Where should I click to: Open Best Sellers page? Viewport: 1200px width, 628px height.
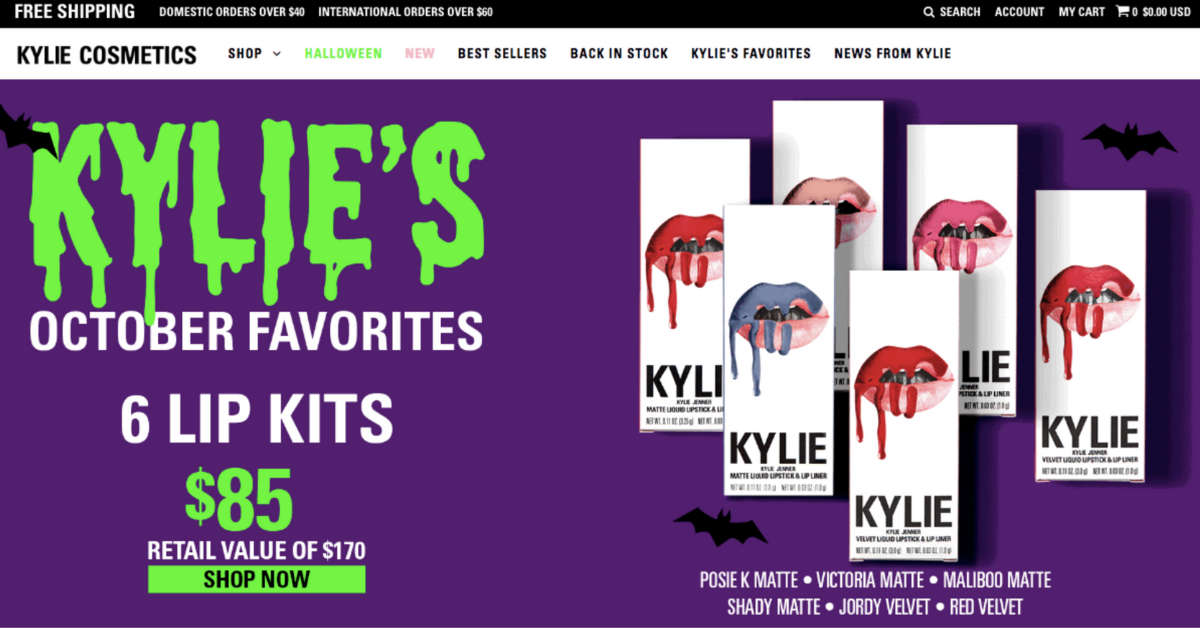tap(502, 54)
